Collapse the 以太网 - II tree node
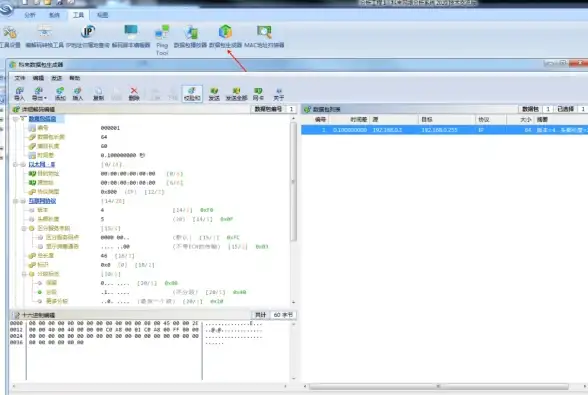Viewport: 588px width, 395px height. [15, 164]
